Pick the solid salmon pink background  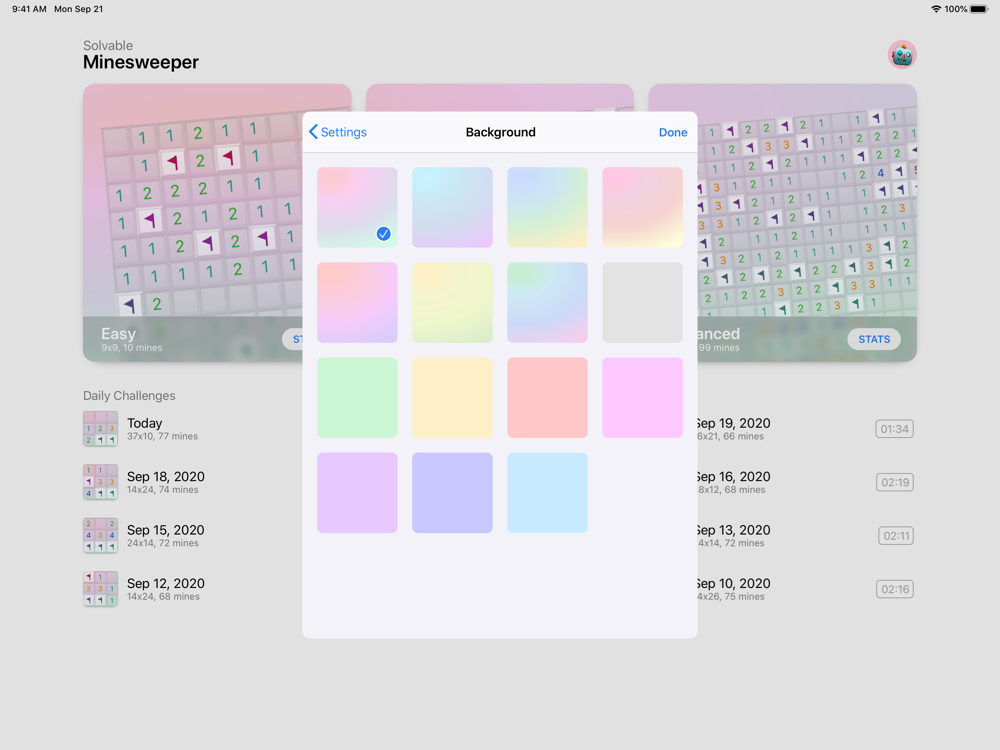coord(547,397)
